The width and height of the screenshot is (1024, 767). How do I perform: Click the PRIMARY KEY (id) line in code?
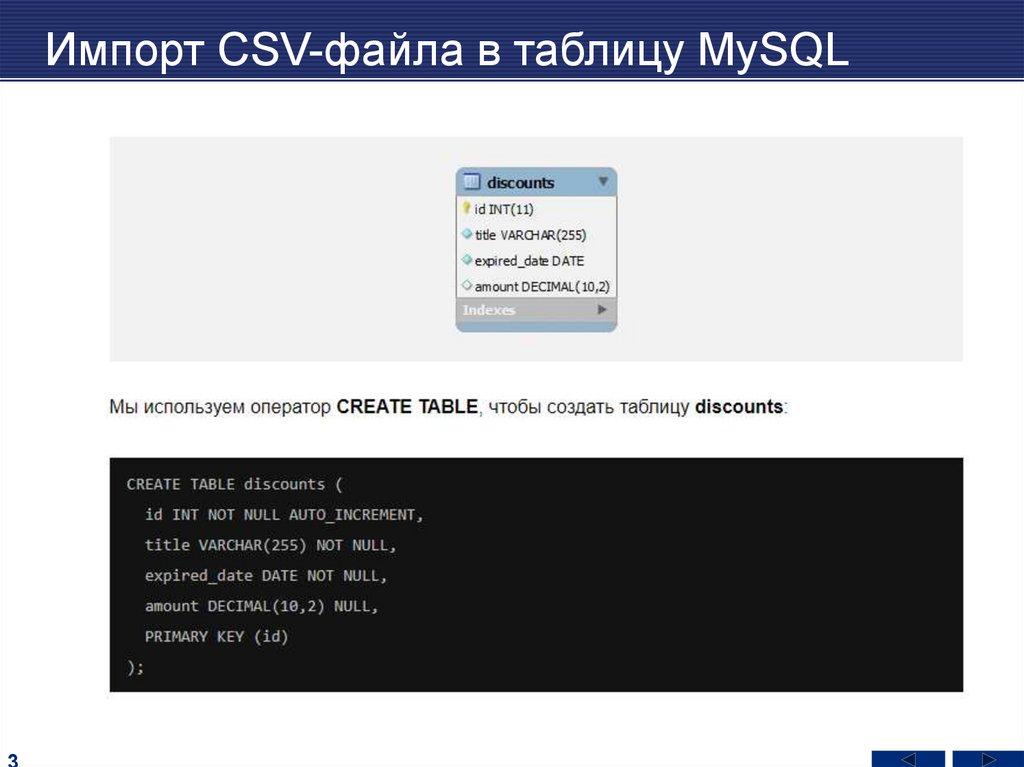coord(216,636)
